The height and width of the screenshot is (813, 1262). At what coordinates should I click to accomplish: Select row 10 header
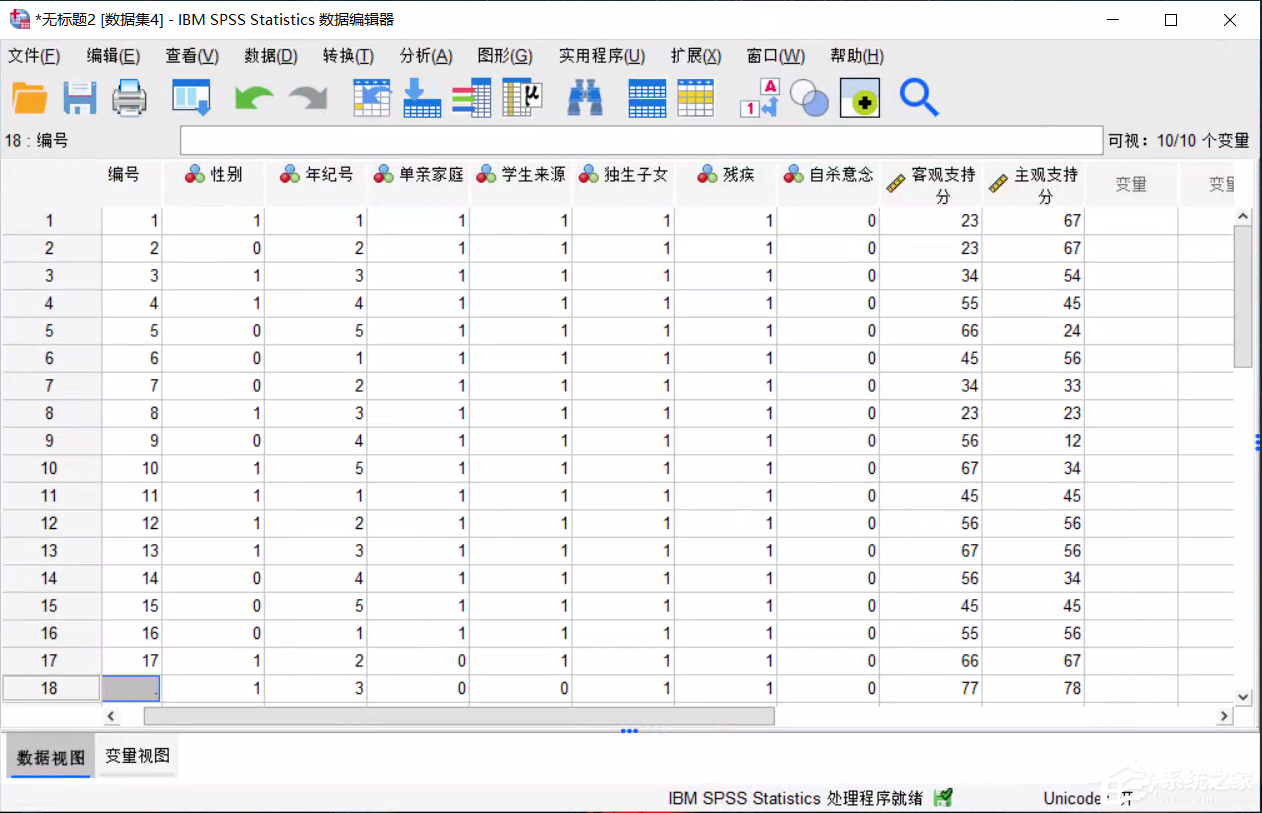click(x=50, y=468)
